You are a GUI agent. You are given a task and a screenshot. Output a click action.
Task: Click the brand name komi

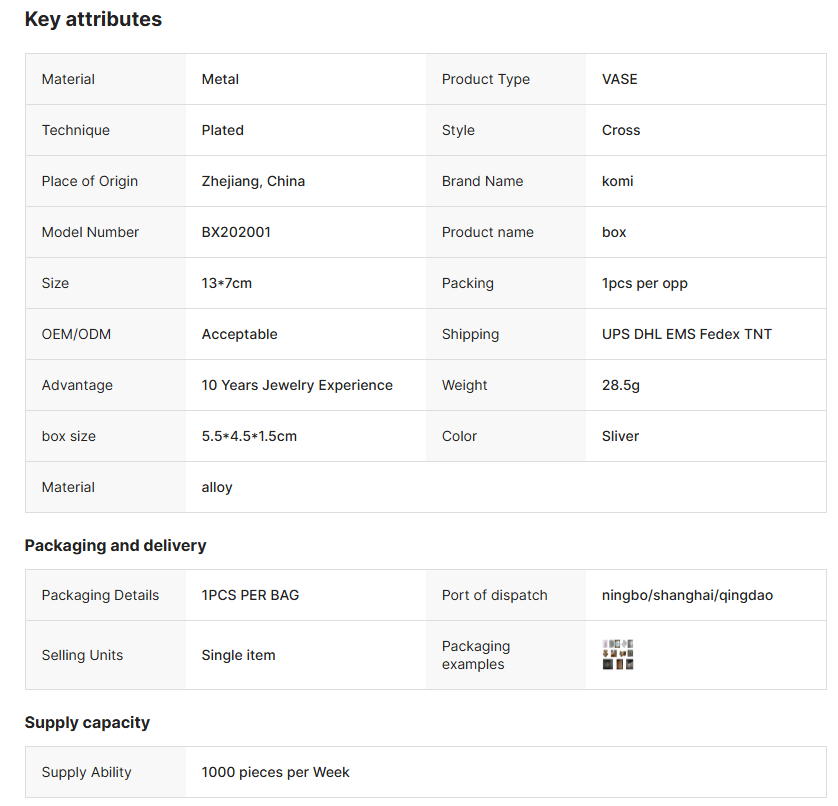tap(617, 181)
